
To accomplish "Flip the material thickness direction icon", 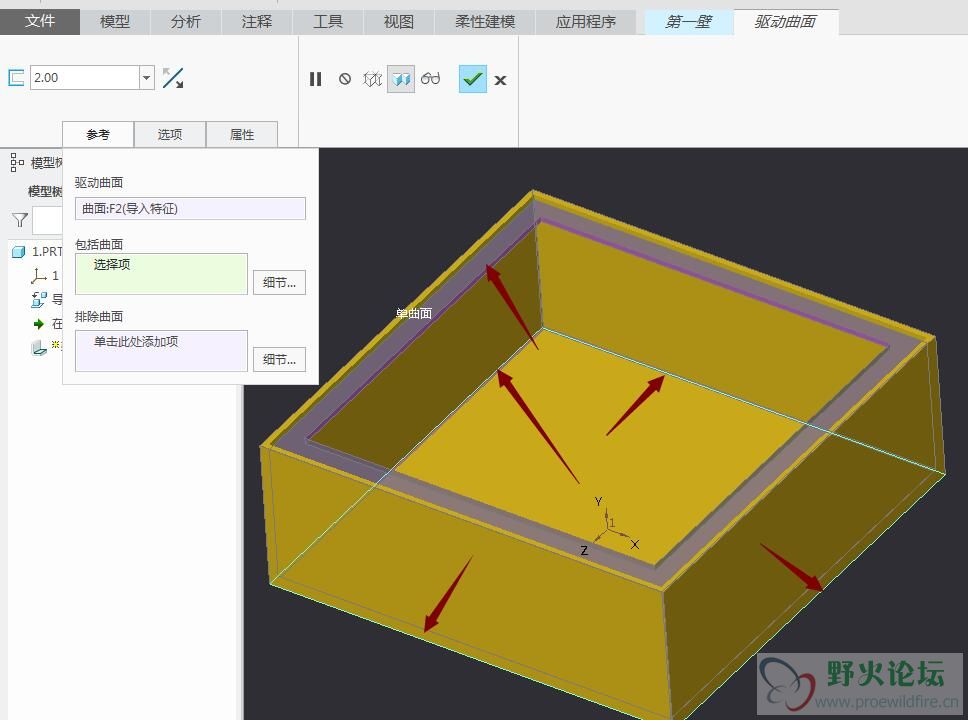I will coord(173,78).
